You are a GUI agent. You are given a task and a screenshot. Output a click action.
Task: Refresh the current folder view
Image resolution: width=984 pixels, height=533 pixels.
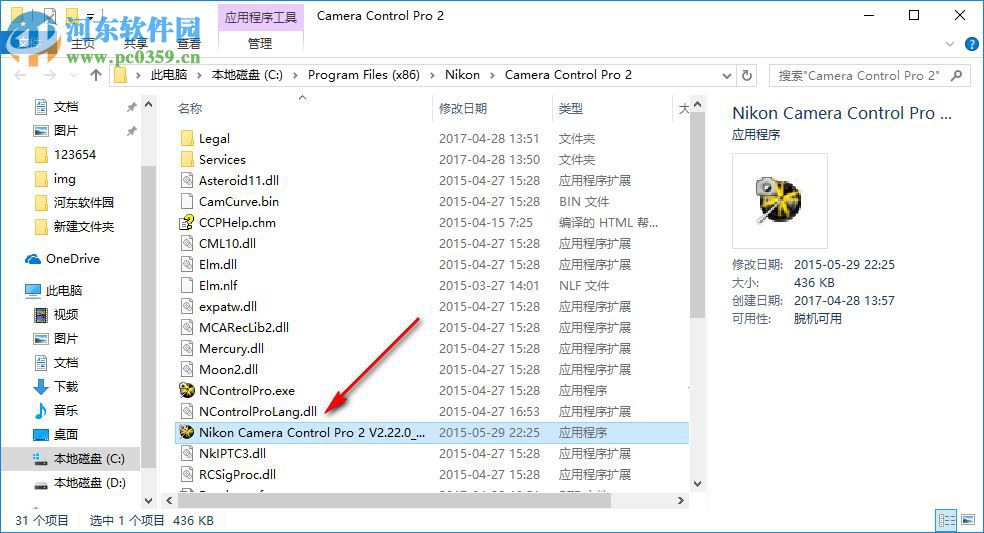747,75
